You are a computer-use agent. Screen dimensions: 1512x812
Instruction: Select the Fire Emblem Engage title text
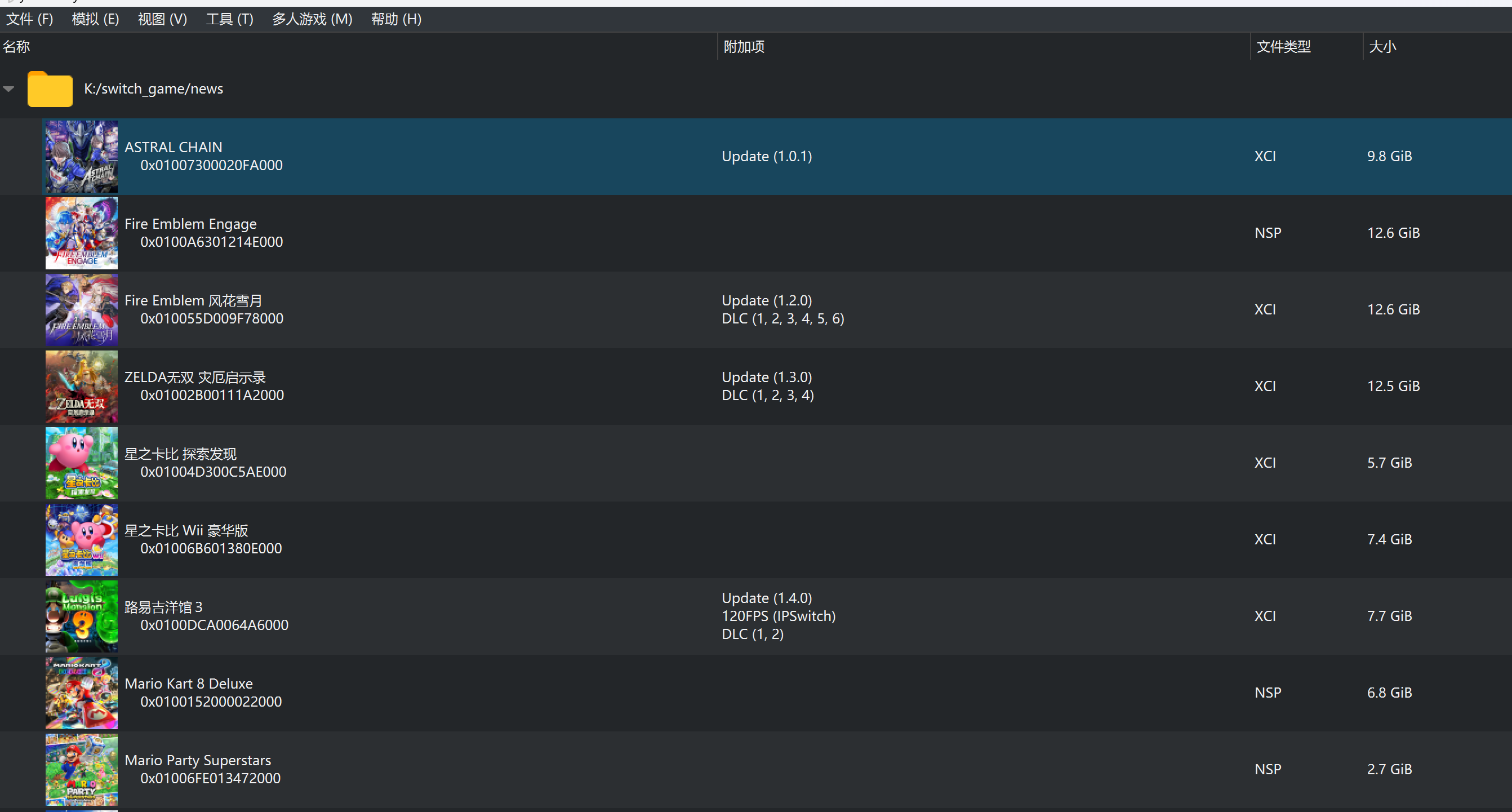point(190,224)
